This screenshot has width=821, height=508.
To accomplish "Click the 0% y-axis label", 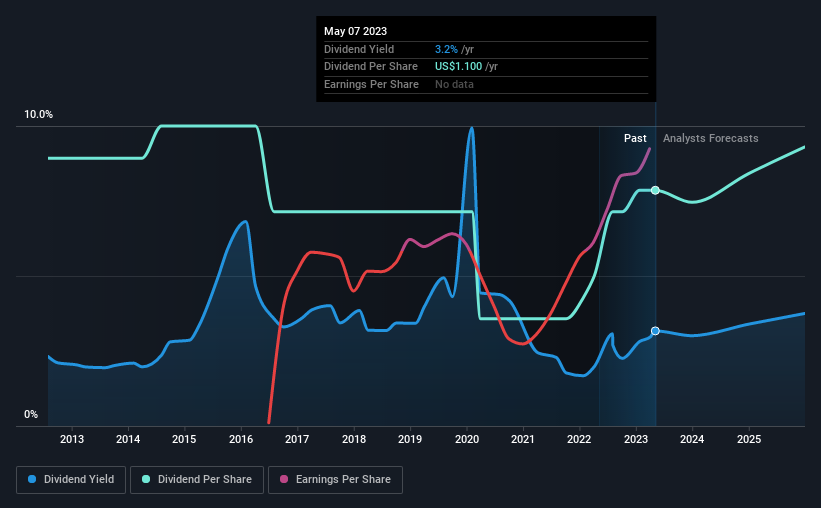I will click(x=31, y=414).
